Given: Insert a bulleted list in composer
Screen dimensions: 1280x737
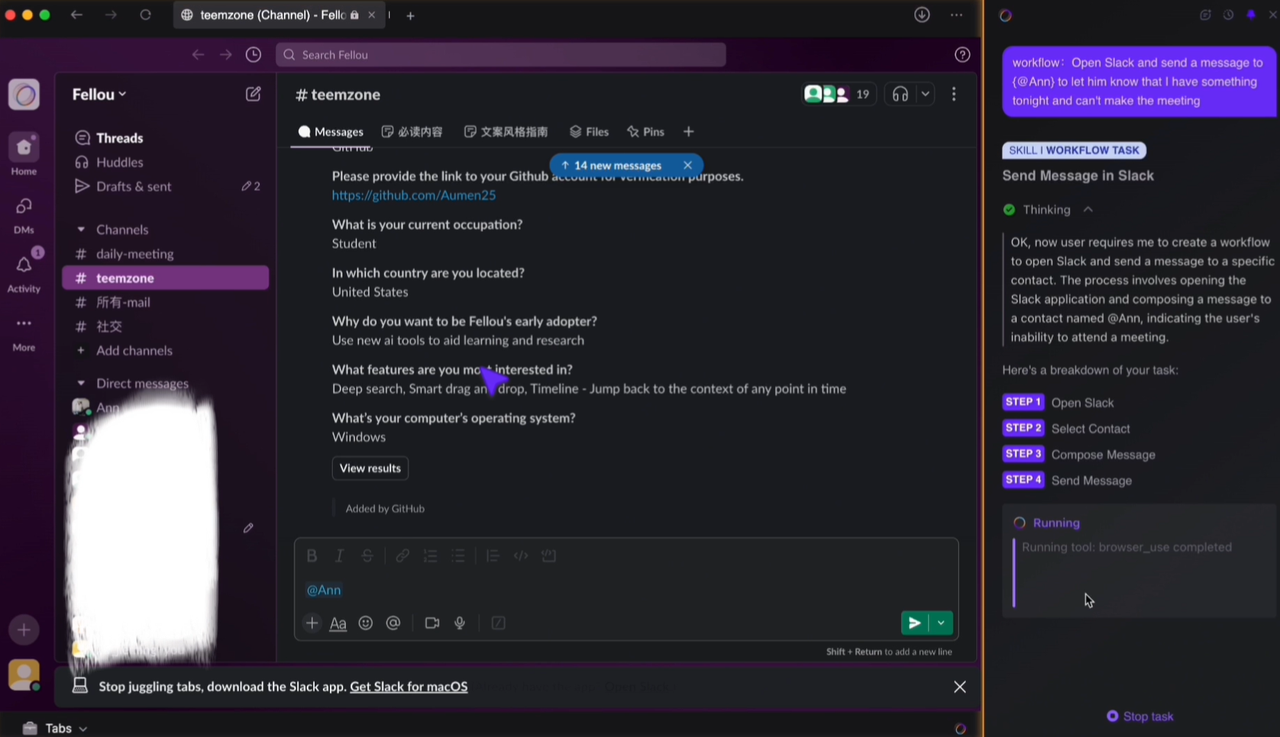Looking at the screenshot, I should click(458, 556).
